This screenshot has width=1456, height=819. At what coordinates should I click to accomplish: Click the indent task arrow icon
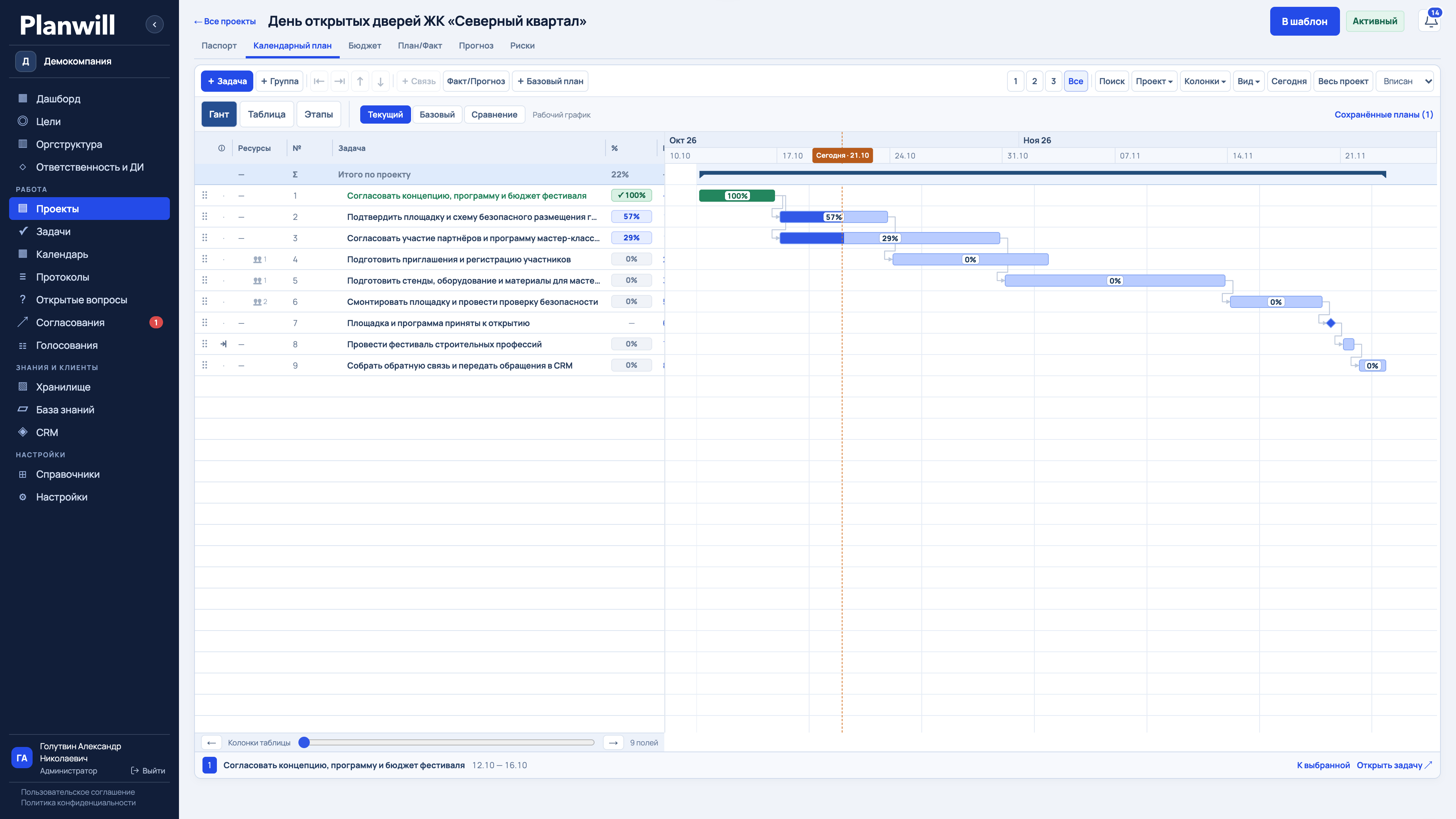(340, 82)
